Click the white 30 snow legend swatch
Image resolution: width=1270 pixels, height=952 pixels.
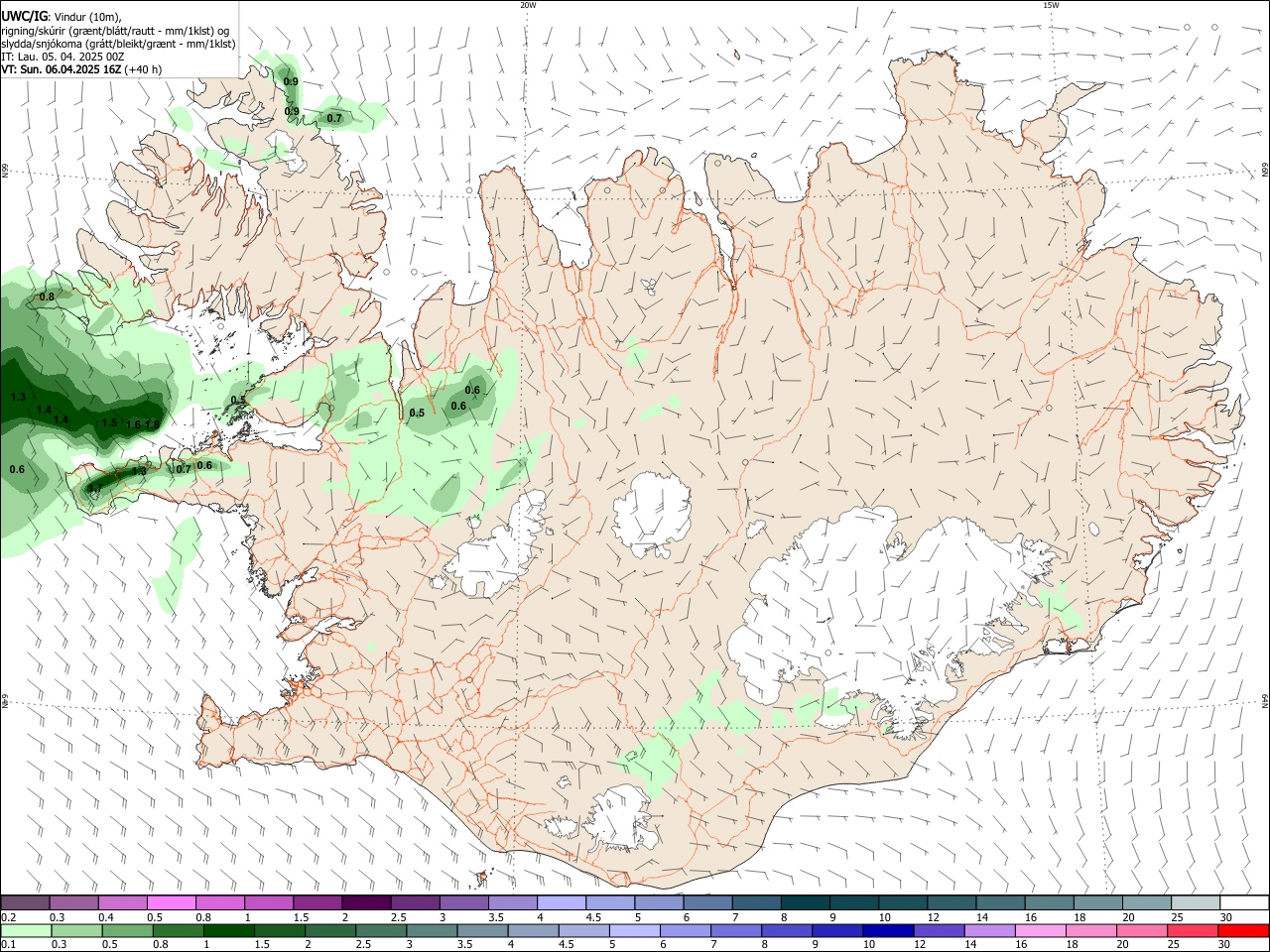click(1244, 902)
